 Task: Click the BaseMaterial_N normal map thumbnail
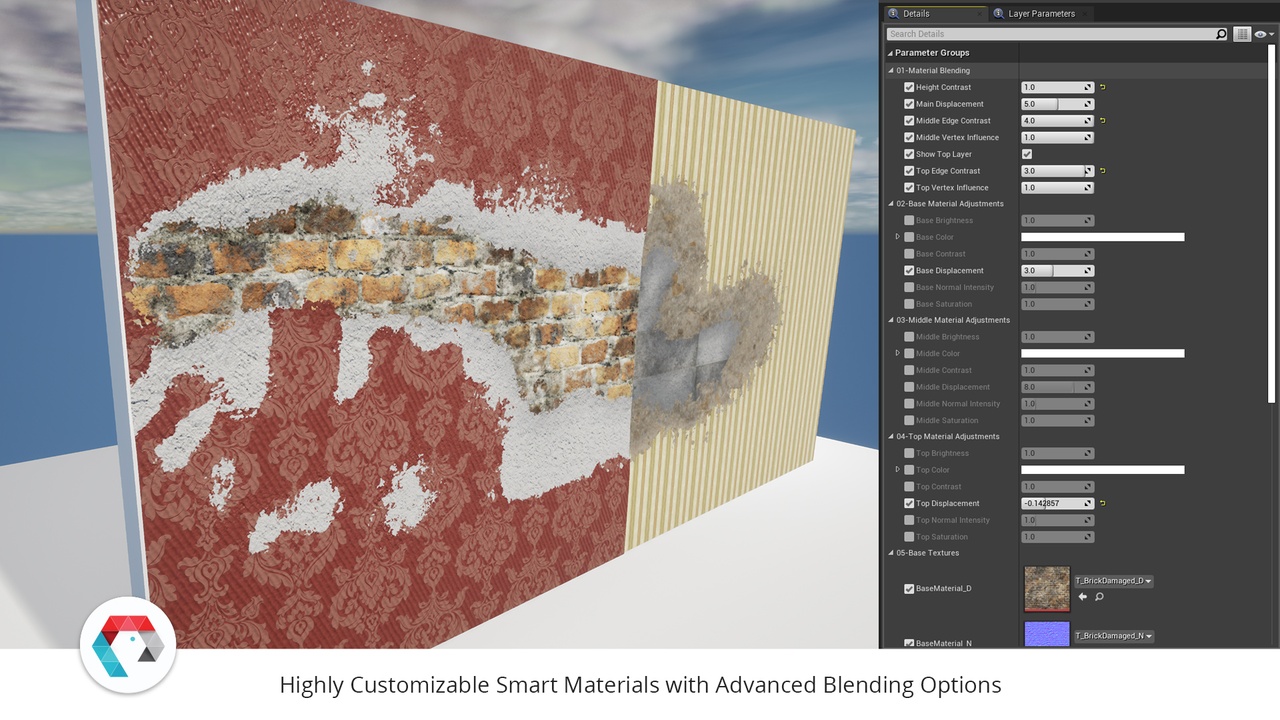coord(1047,635)
